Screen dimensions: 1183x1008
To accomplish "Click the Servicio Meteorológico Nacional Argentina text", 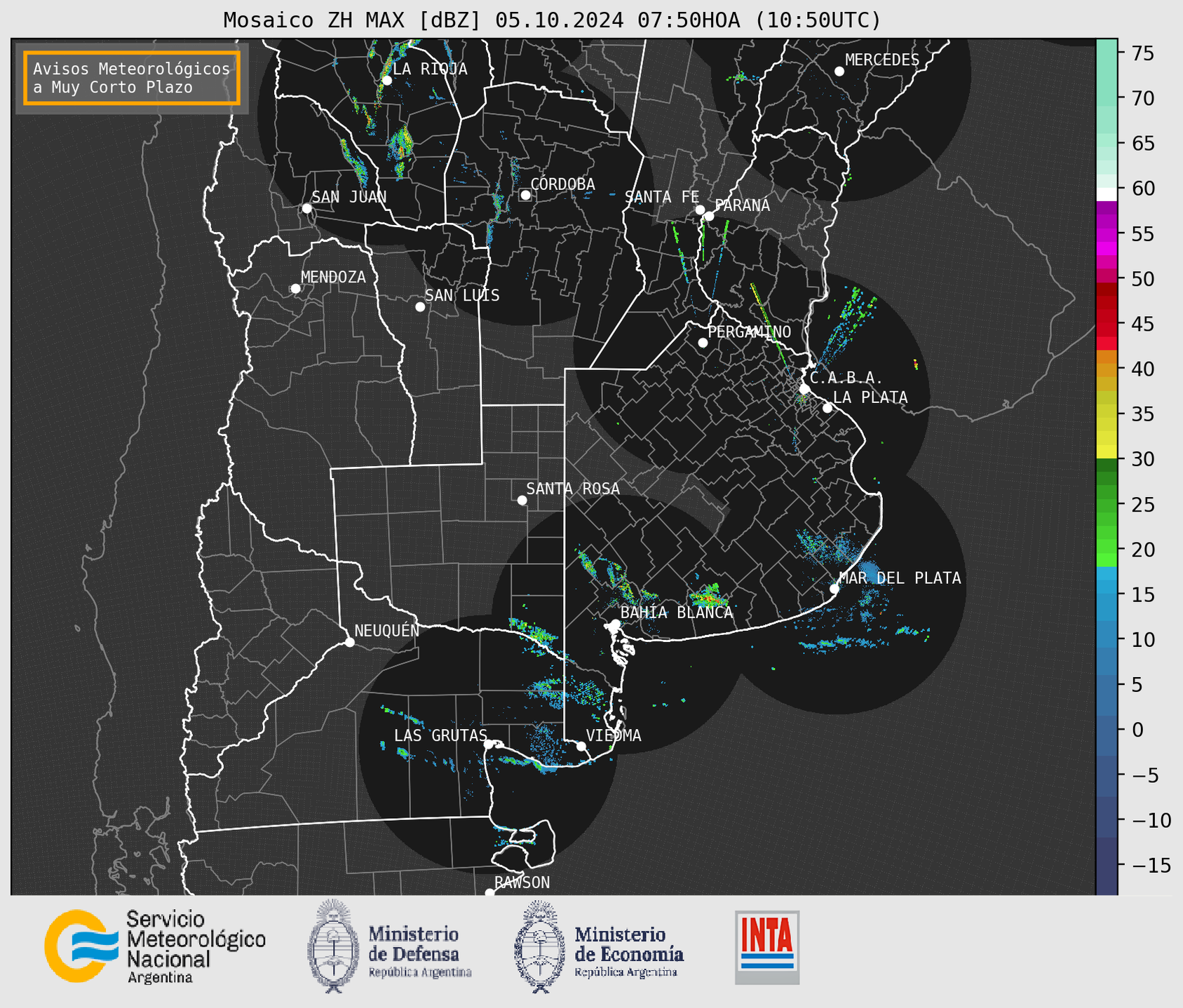I will point(196,947).
